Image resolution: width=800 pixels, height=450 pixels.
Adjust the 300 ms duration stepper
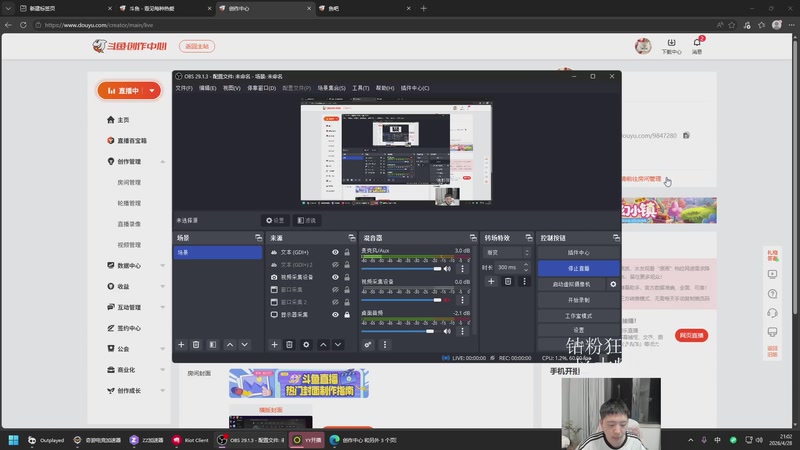526,267
